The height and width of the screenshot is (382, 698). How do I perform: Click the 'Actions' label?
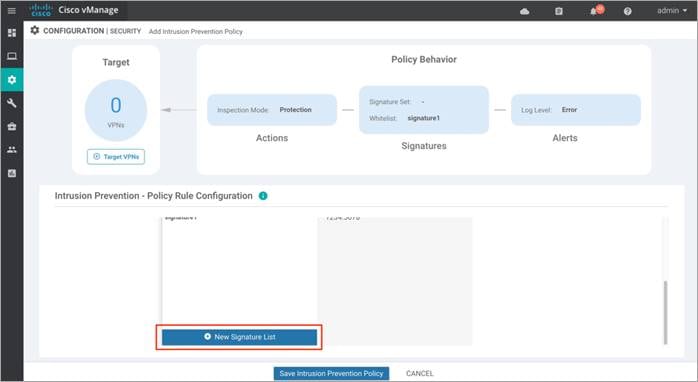coord(272,138)
